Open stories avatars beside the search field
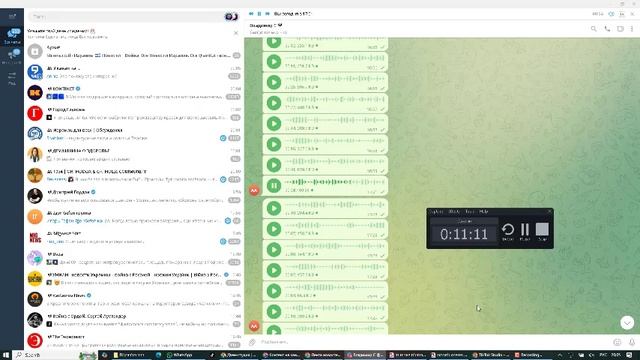 [x=231, y=17]
